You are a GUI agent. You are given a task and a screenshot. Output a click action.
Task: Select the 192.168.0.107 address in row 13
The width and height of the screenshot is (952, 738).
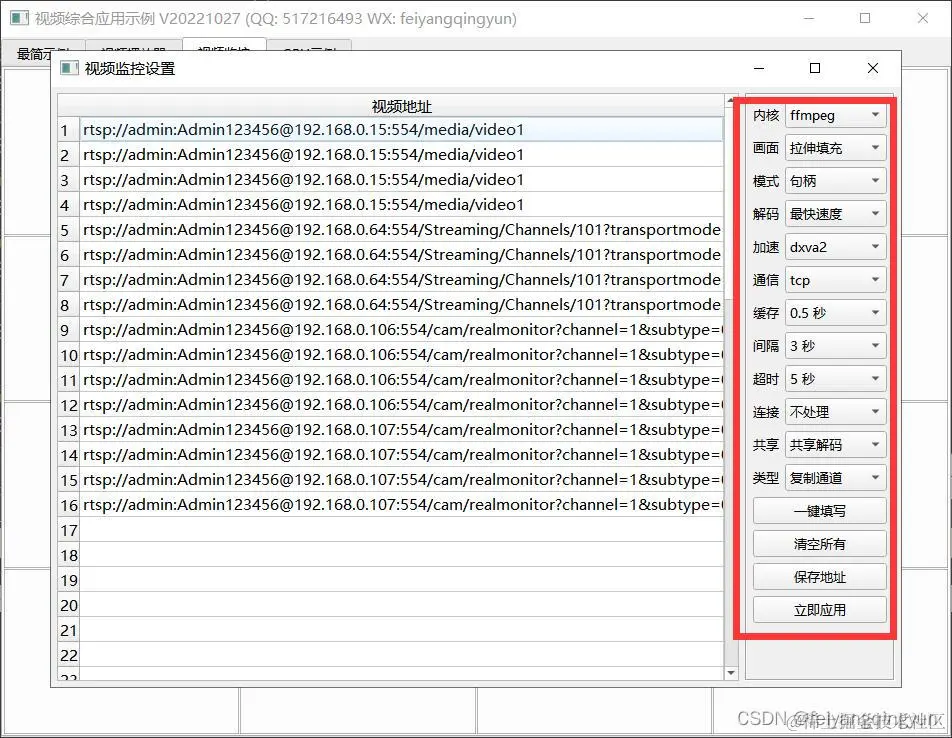[401, 430]
